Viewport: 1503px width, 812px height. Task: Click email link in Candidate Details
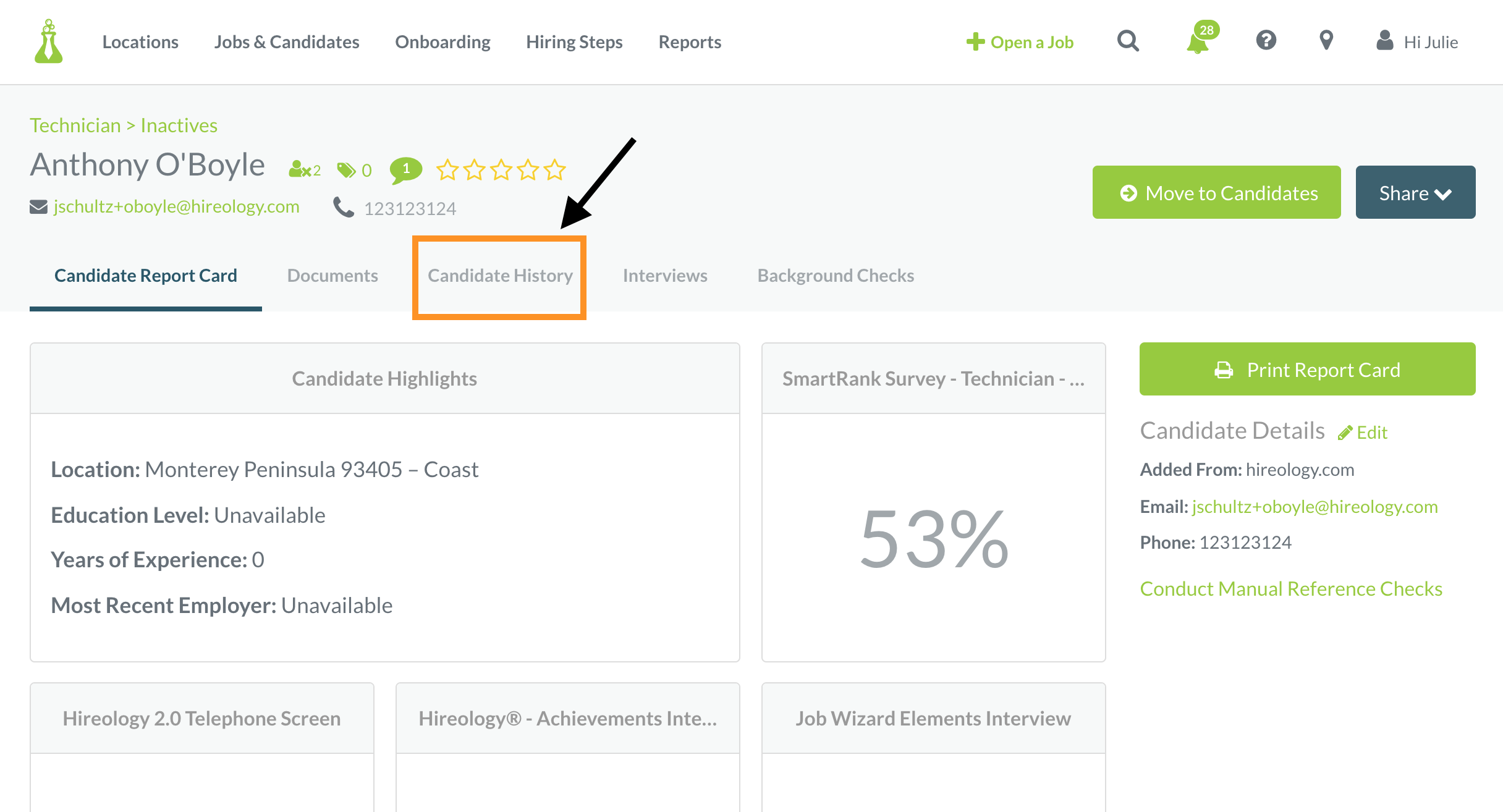(x=1315, y=507)
